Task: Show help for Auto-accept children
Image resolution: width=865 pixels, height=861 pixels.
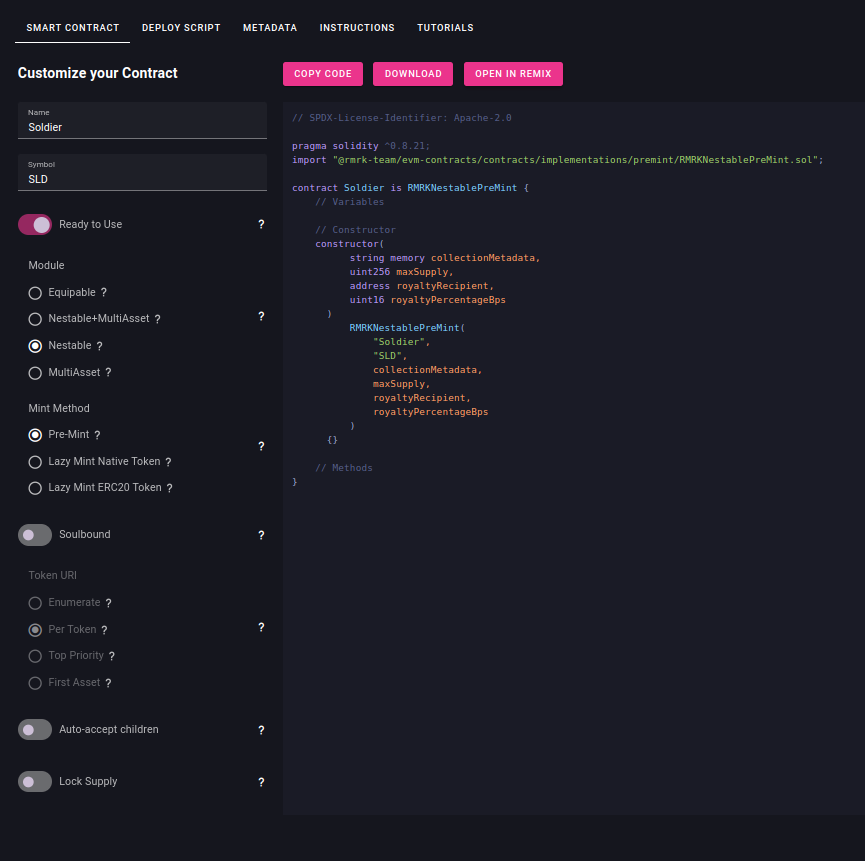Action: point(261,730)
